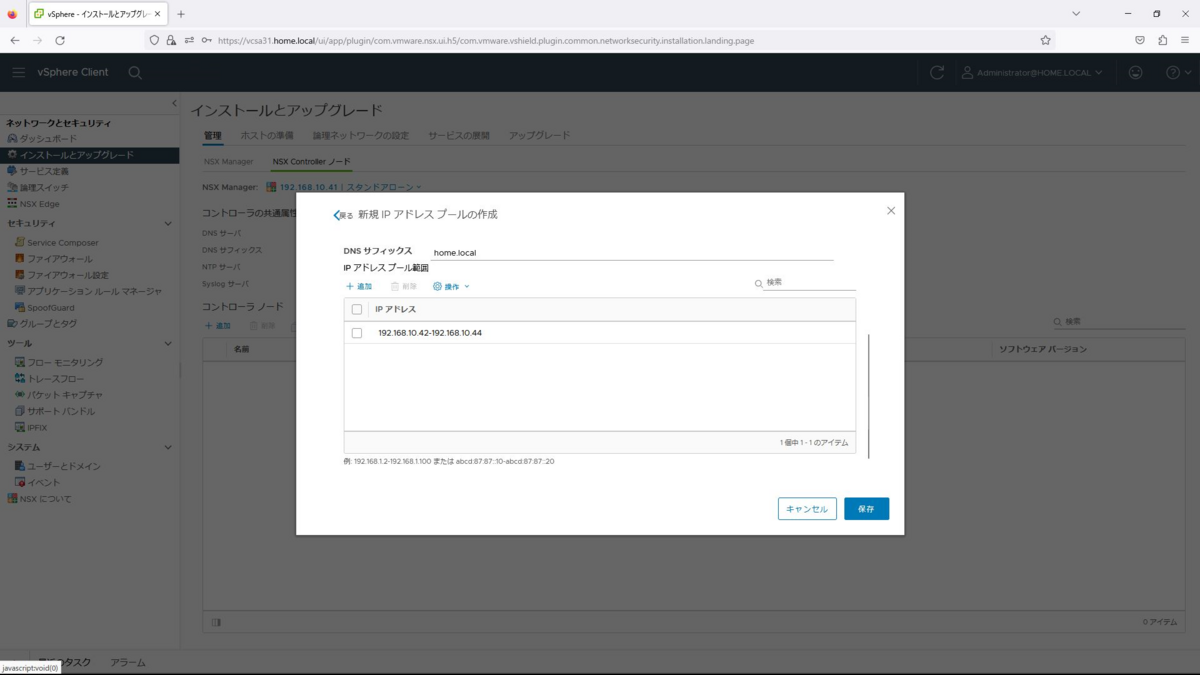The height and width of the screenshot is (675, 1200).
Task: Check the 192.168.10.42-192.168.10.44 row checkbox
Action: click(x=357, y=333)
